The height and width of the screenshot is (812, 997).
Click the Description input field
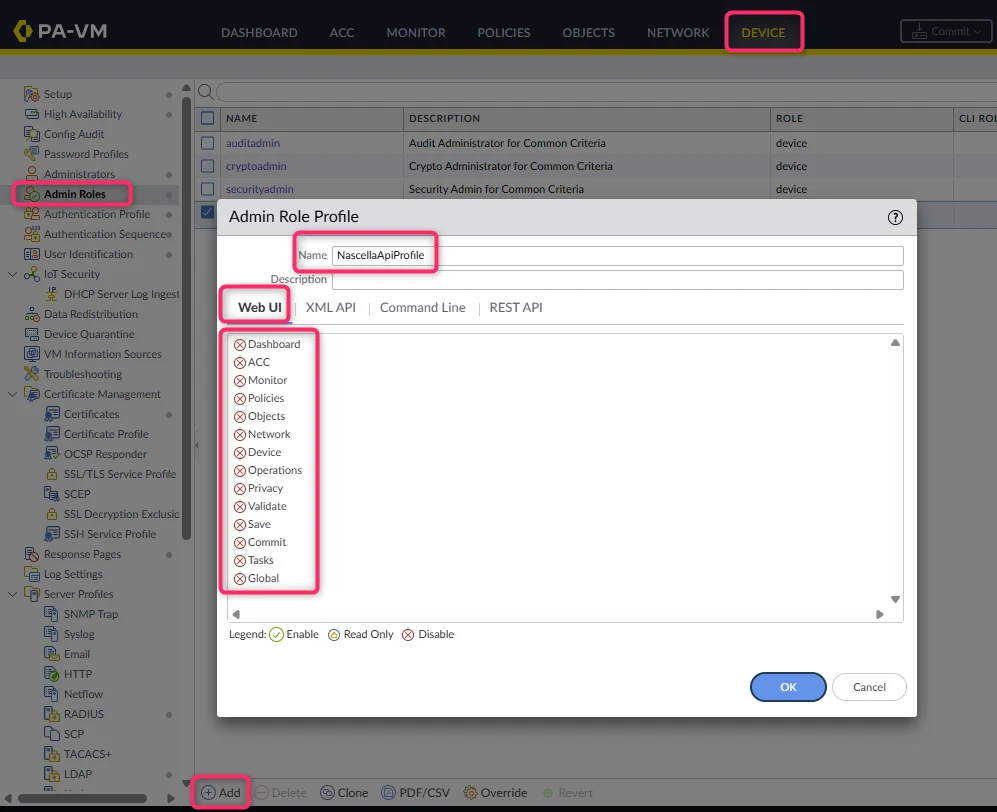(x=617, y=280)
